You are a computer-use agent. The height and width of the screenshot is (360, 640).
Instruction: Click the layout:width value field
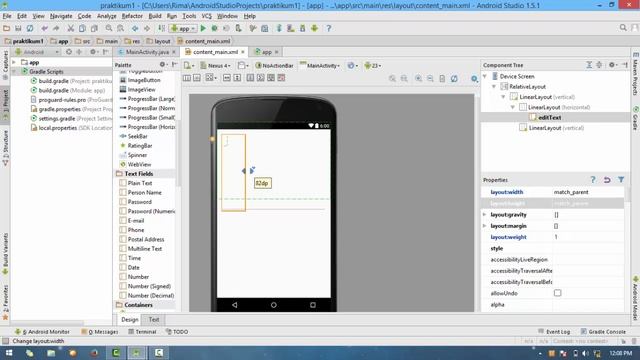[x=588, y=192]
